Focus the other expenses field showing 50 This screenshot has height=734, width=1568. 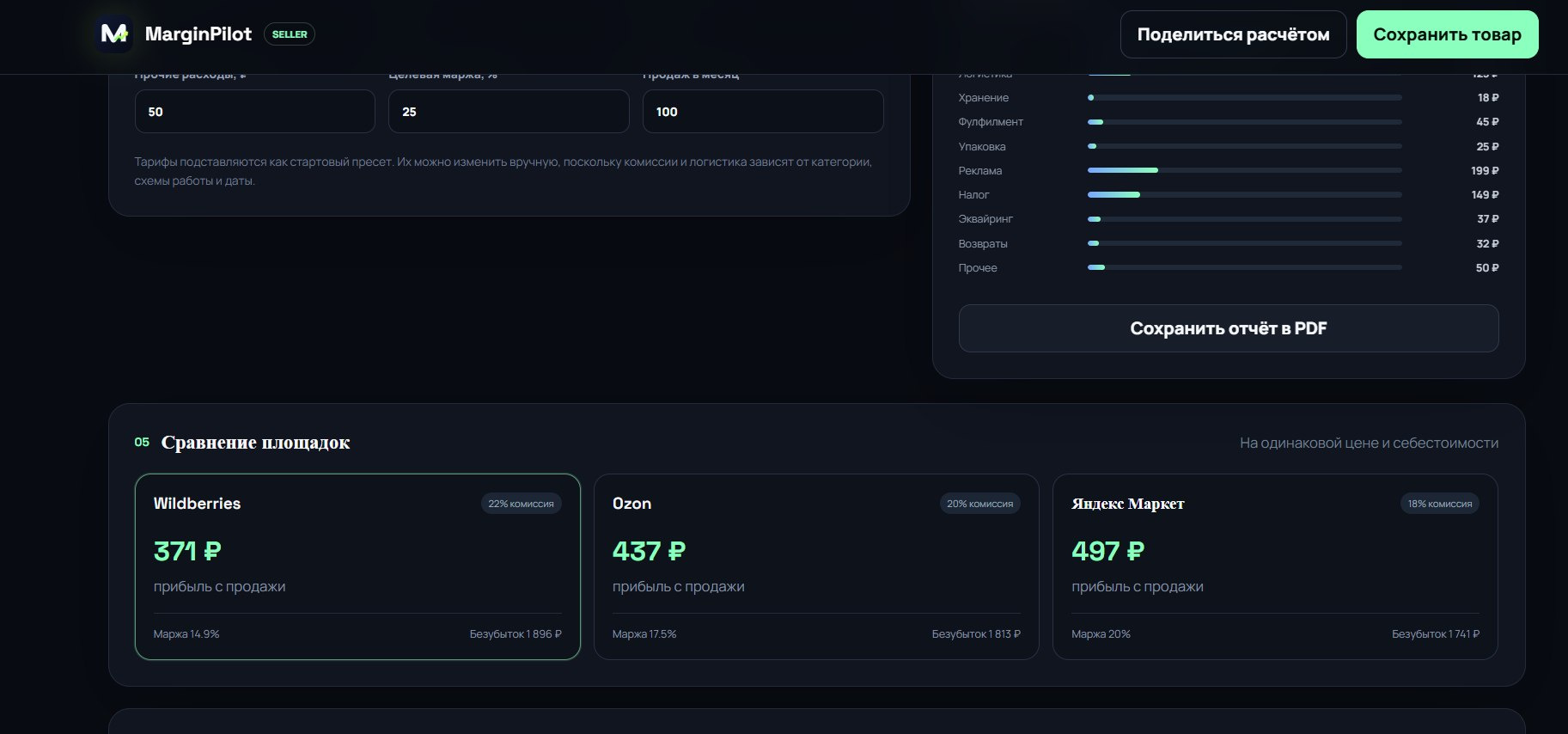(255, 112)
